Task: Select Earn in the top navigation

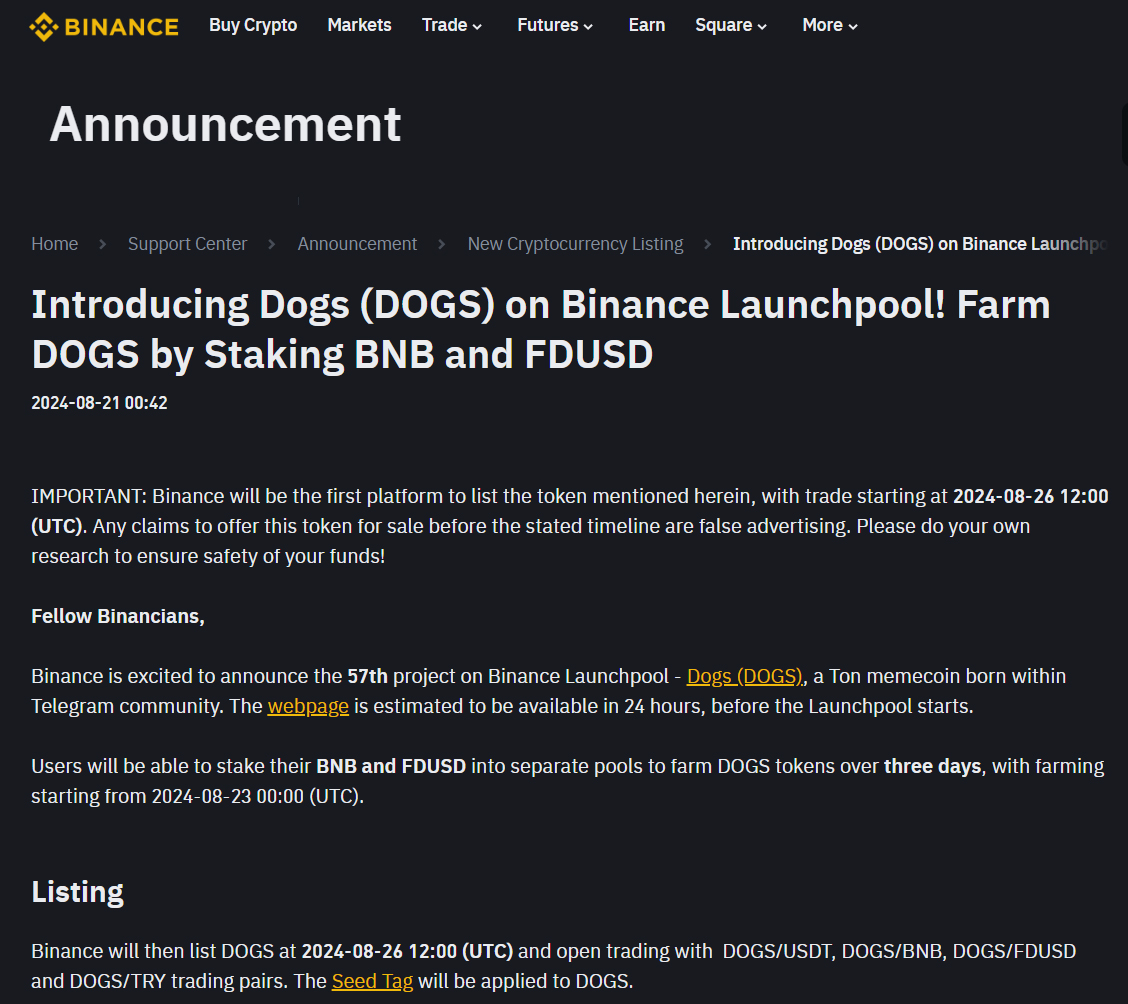Action: [647, 26]
